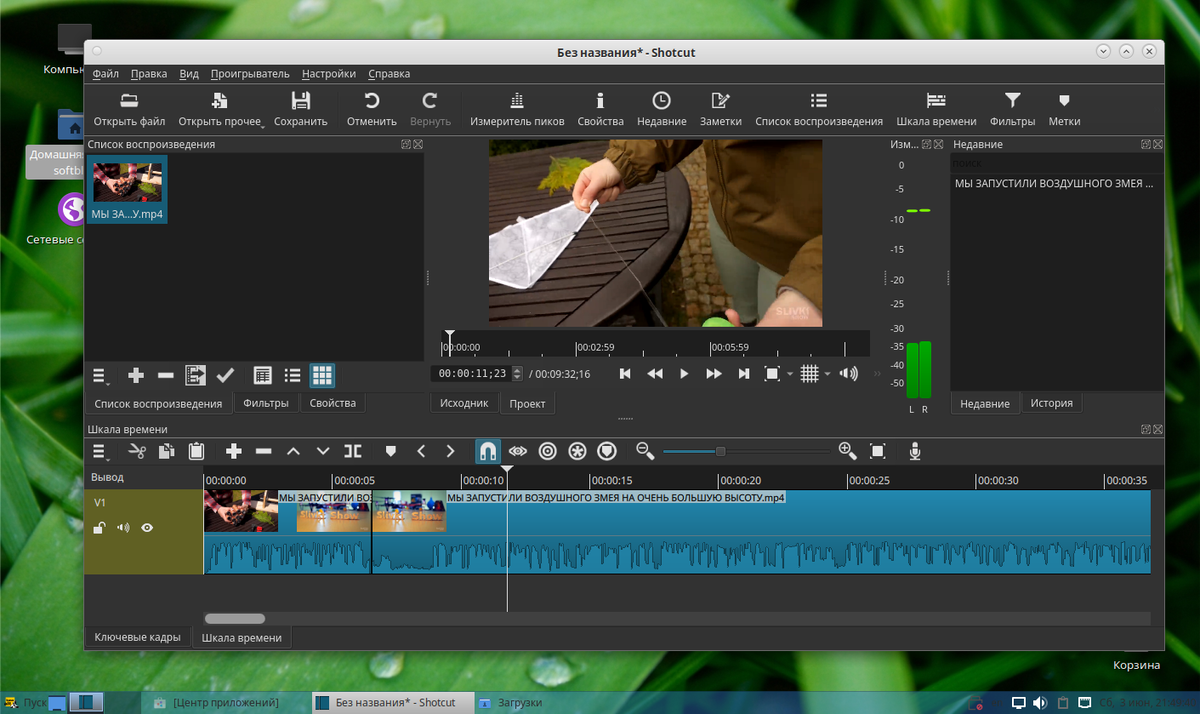Viewport: 1200px width, 714px height.
Task: Open the Filters panel from toolbar
Action: 1012,109
